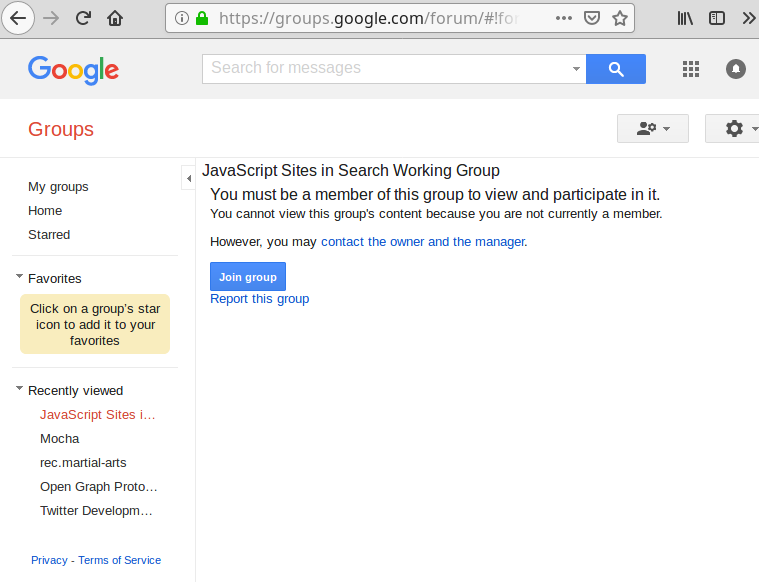Collapse the left navigation panel arrow
The height and width of the screenshot is (582, 759).
(x=188, y=178)
